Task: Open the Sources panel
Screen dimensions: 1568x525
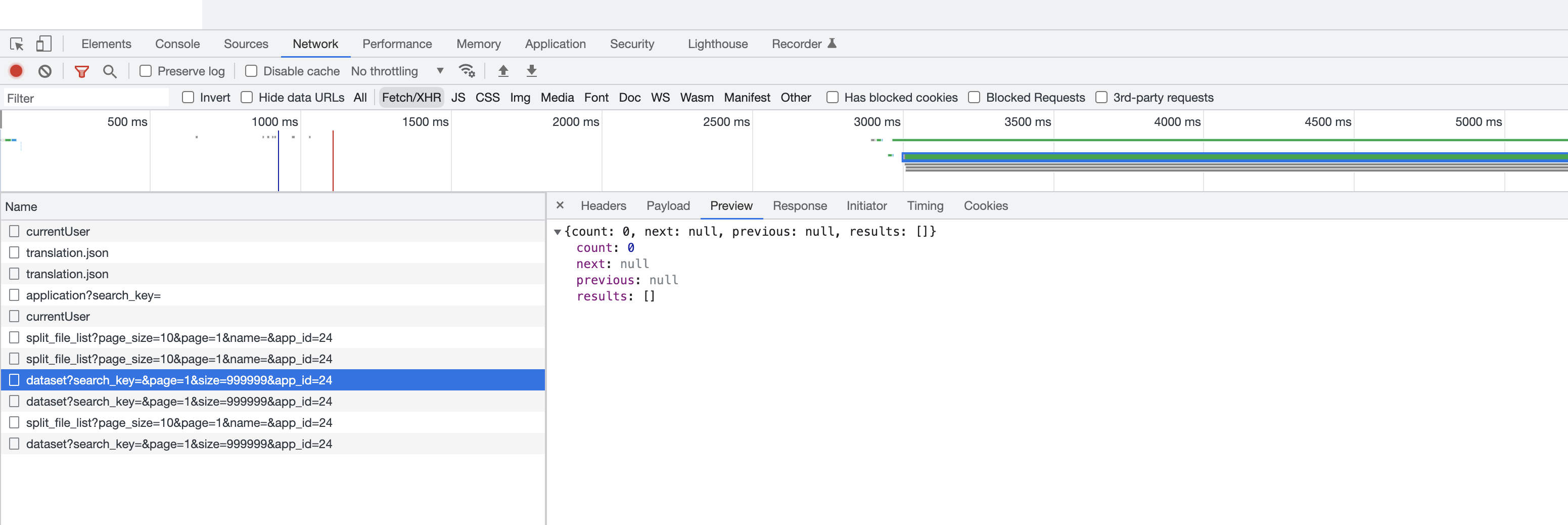Action: pos(246,44)
